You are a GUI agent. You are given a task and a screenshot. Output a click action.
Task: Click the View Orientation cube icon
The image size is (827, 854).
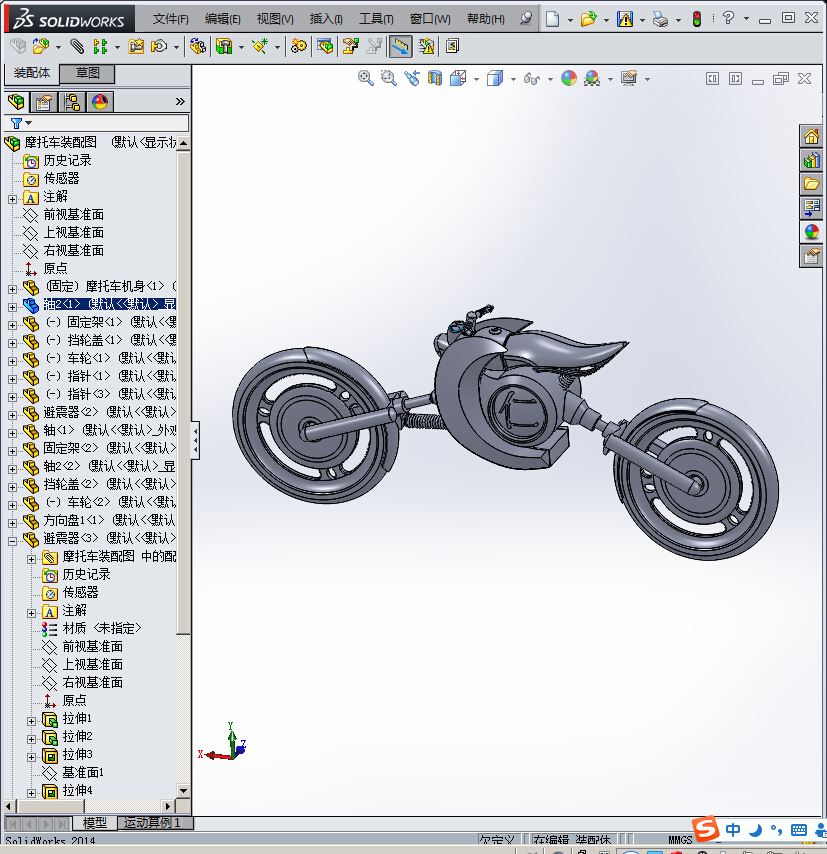[x=458, y=78]
